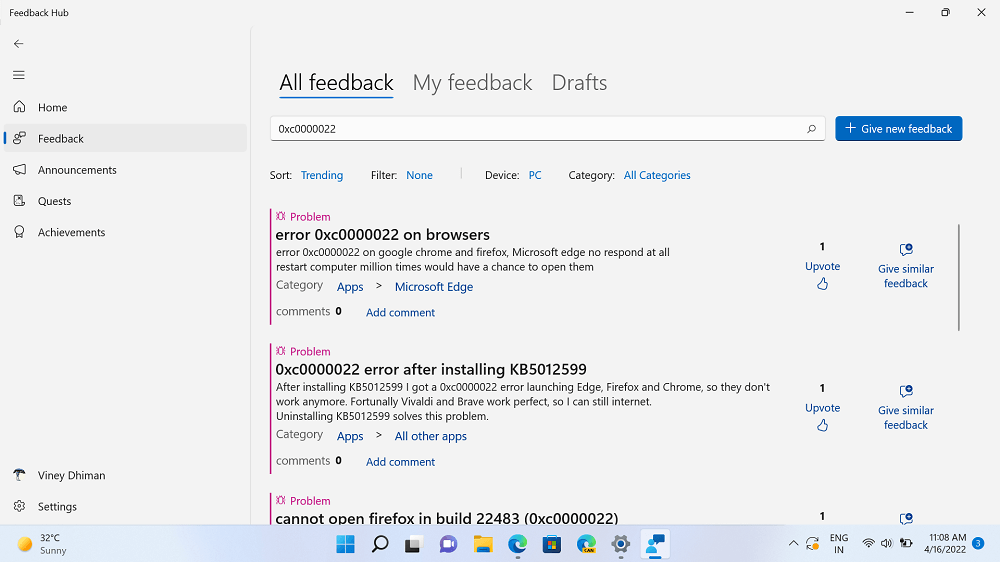The height and width of the screenshot is (562, 1000).
Task: Switch to Drafts tab
Action: [x=579, y=83]
